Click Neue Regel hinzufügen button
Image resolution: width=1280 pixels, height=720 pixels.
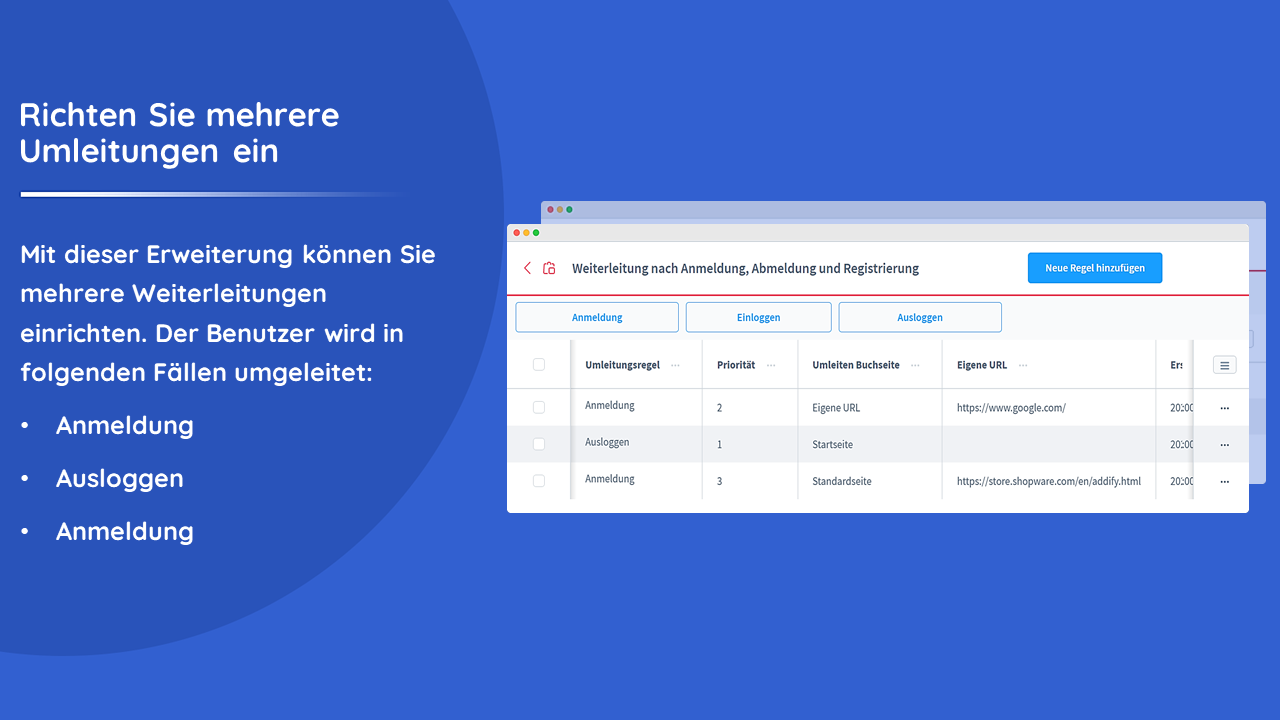pos(1095,268)
